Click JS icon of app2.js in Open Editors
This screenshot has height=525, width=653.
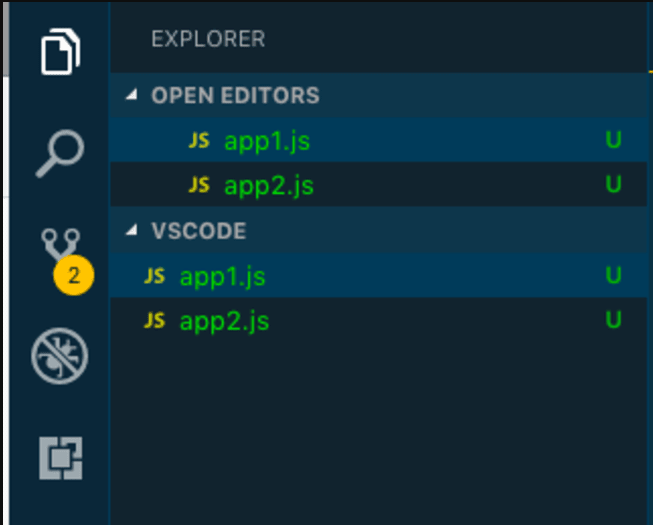pyautogui.click(x=199, y=184)
